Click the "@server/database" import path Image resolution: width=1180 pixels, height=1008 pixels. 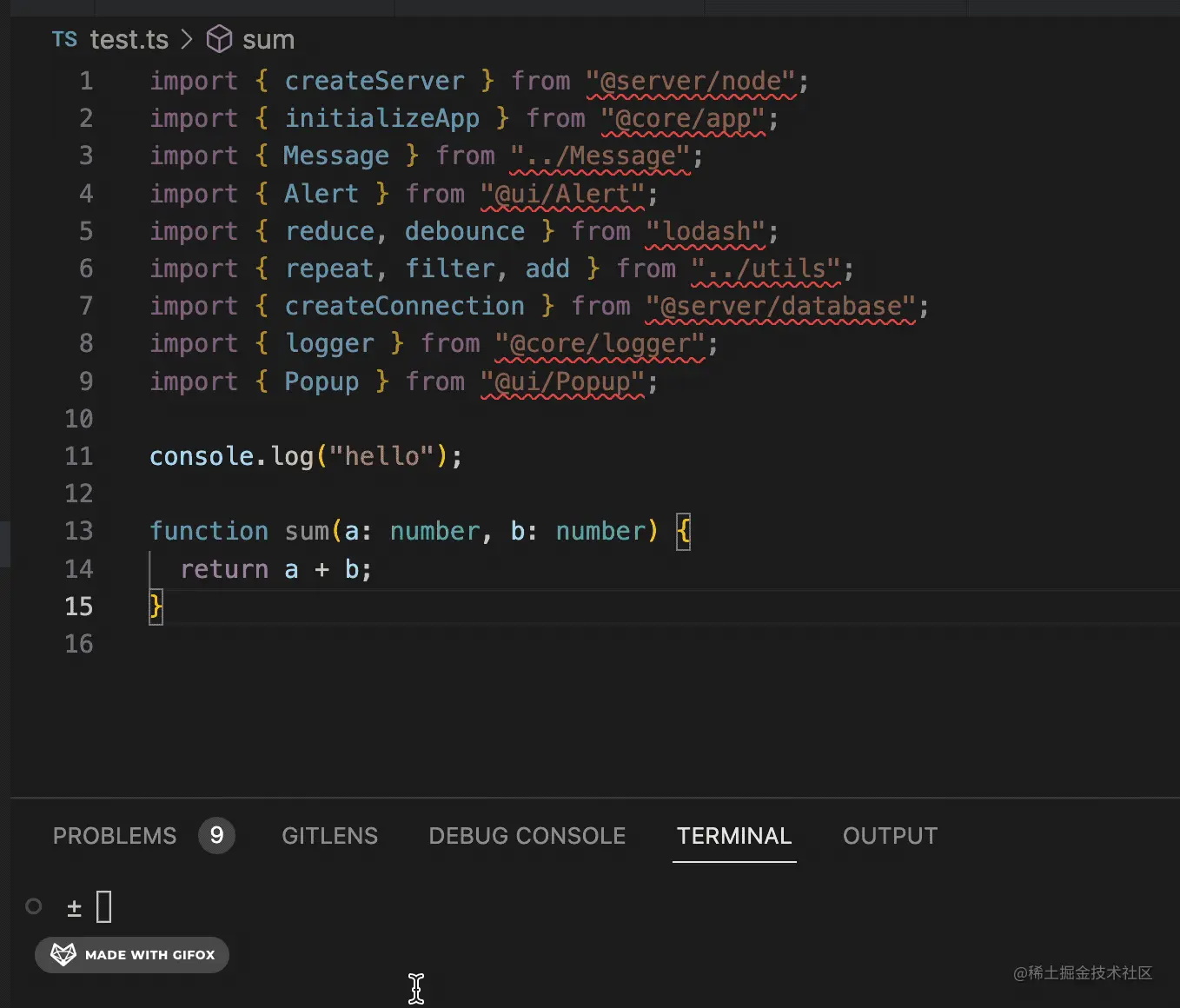point(780,306)
